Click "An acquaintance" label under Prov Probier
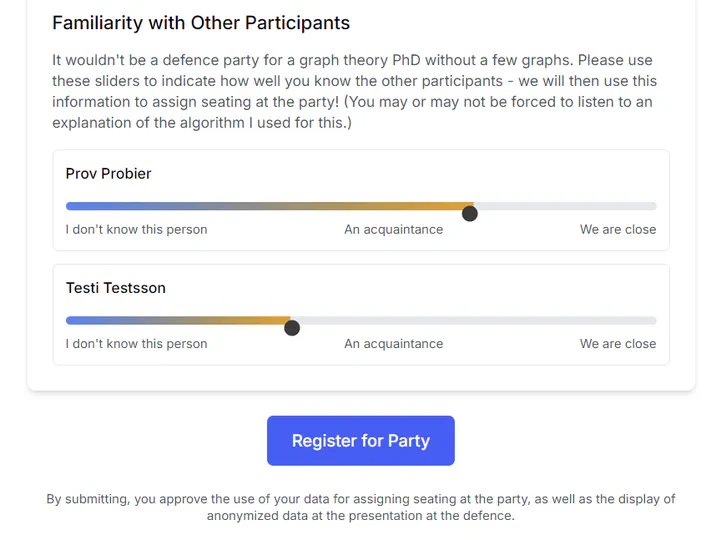706x540 pixels. click(393, 229)
